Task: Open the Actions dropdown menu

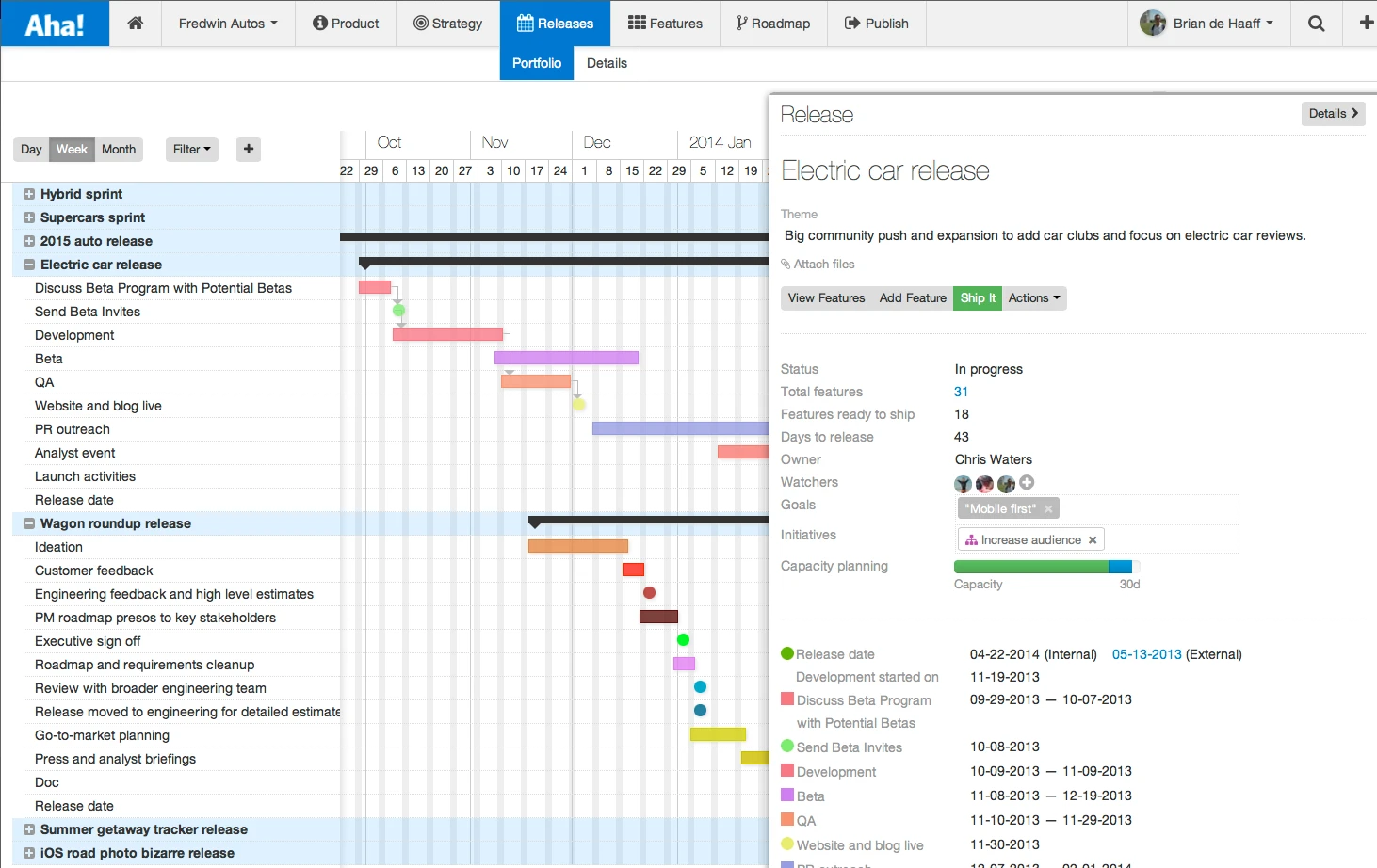Action: click(1034, 298)
